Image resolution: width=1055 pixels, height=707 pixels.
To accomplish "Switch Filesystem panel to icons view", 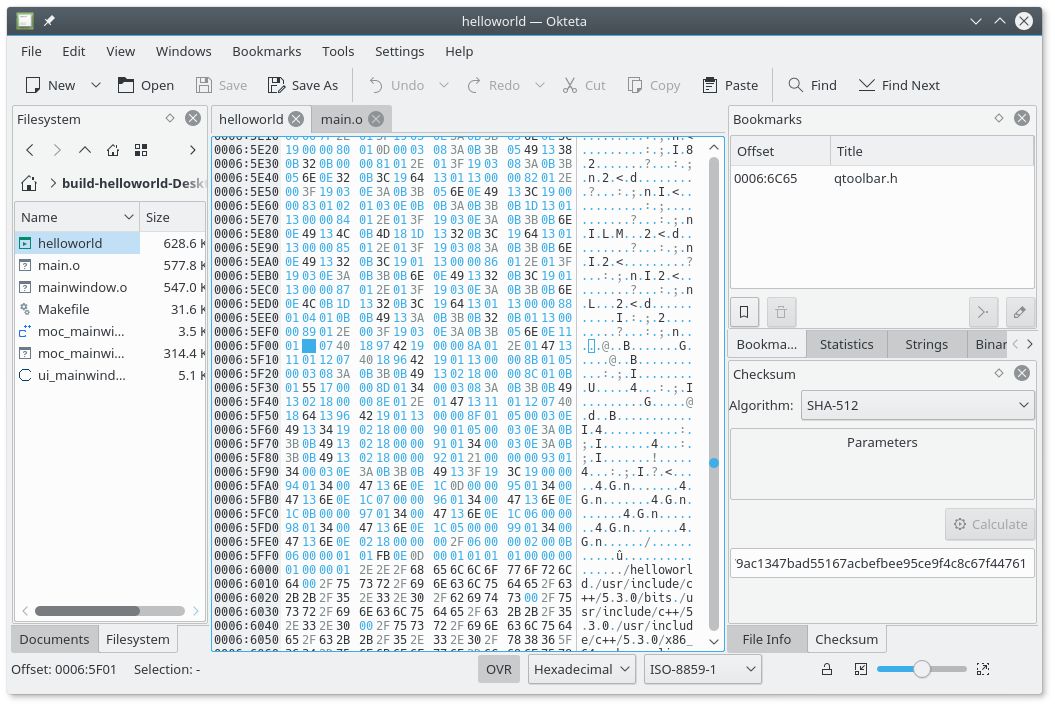I will click(x=141, y=150).
